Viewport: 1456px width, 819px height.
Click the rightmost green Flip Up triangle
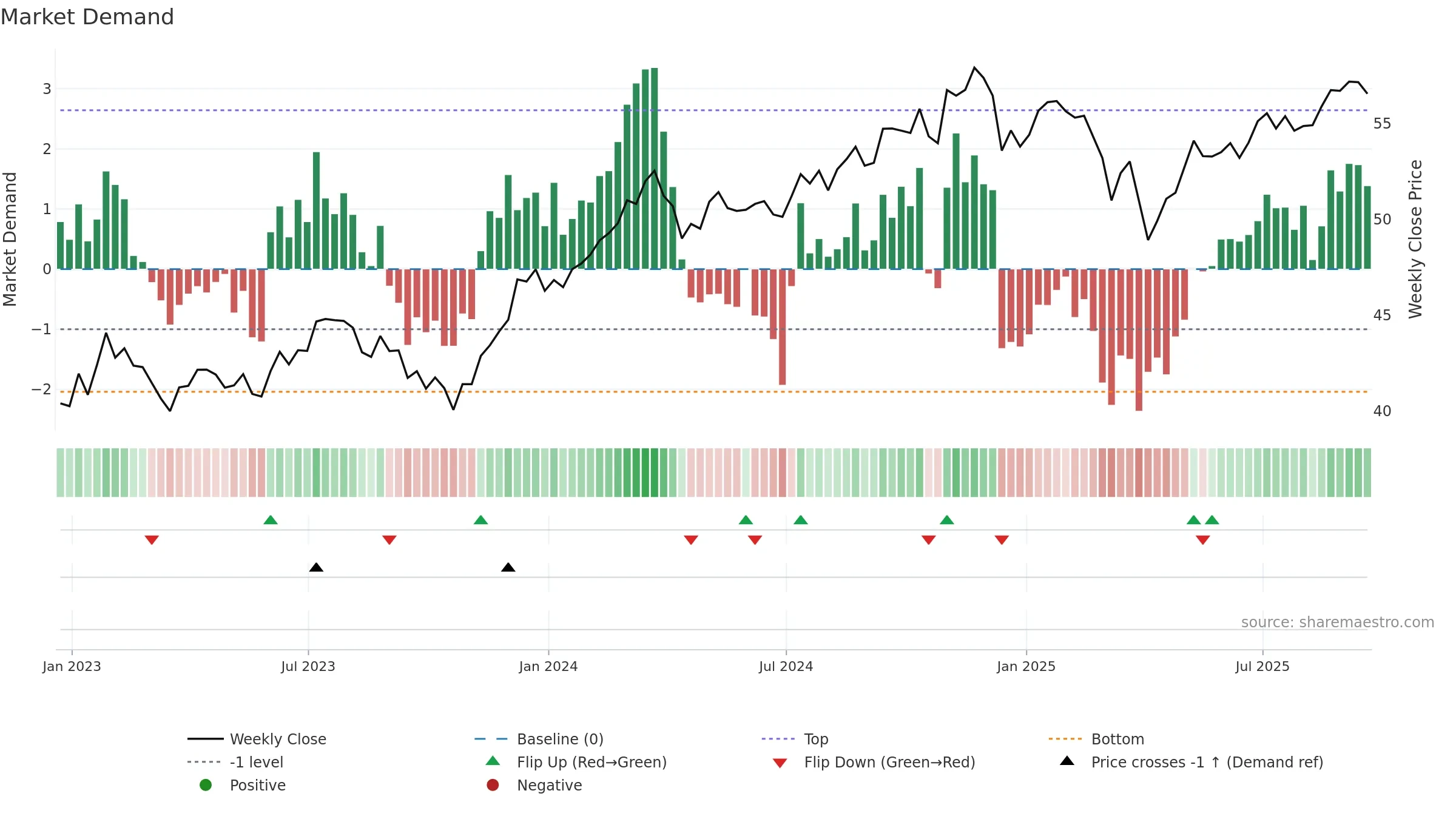(x=1212, y=520)
